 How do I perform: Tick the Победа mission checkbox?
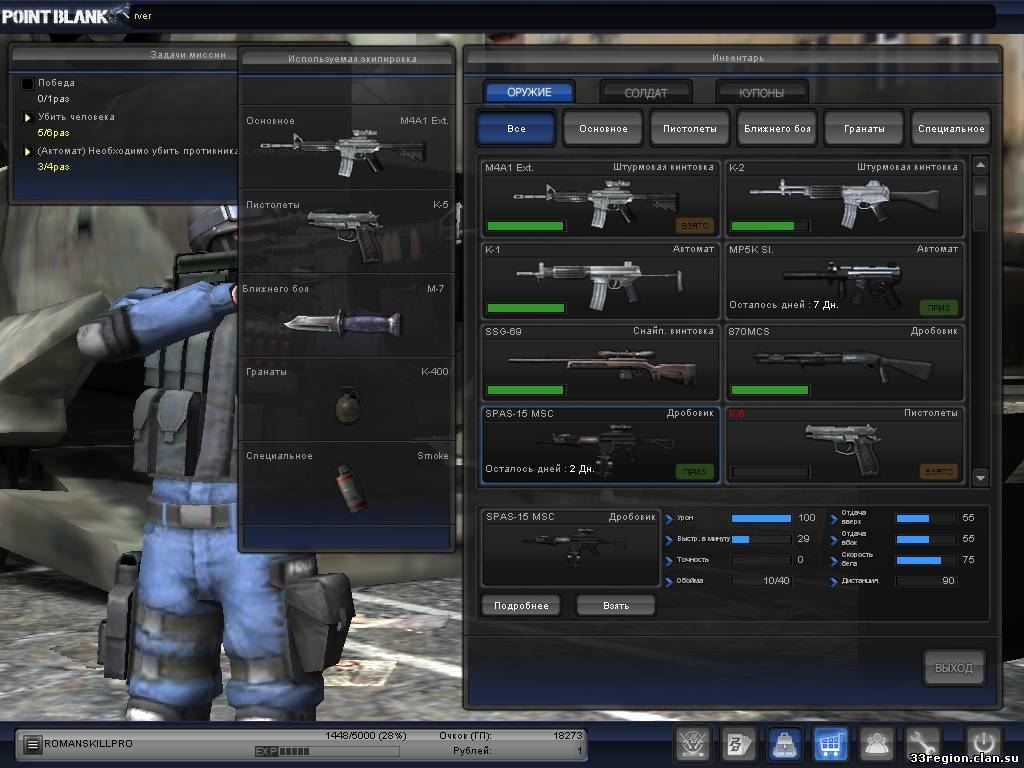(x=27, y=84)
